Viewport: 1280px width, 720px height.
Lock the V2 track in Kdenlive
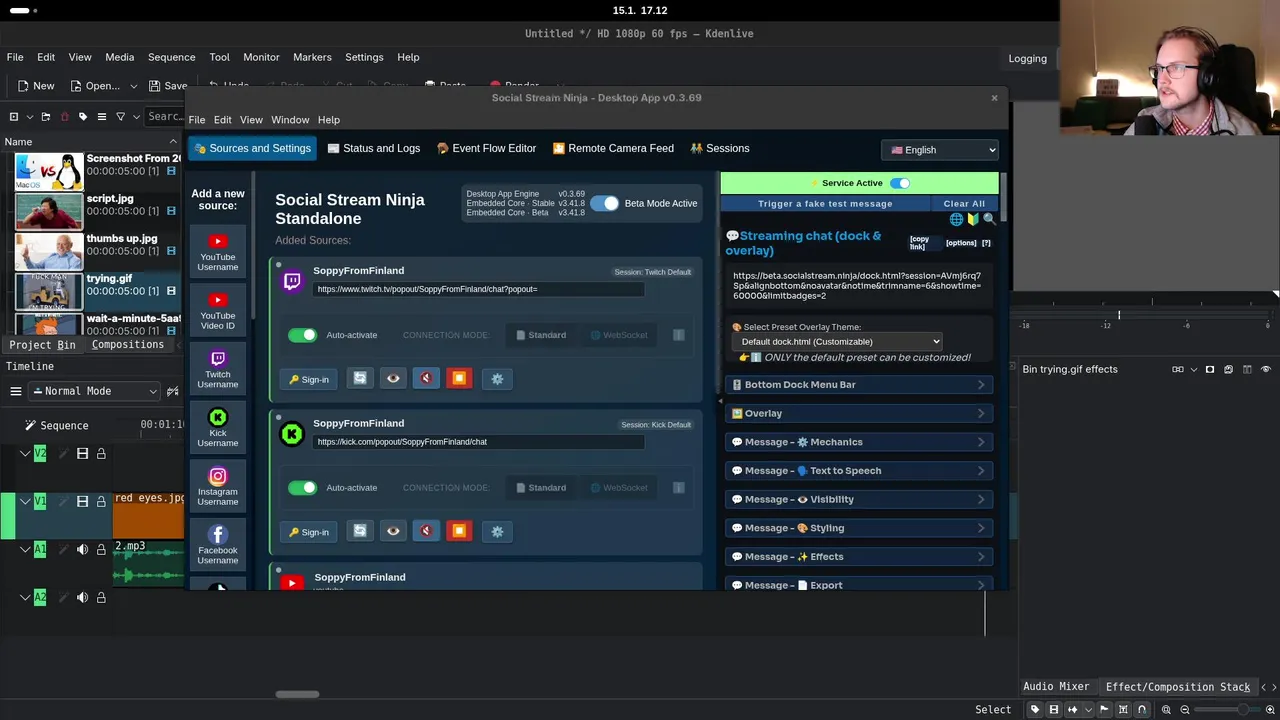pyautogui.click(x=101, y=454)
